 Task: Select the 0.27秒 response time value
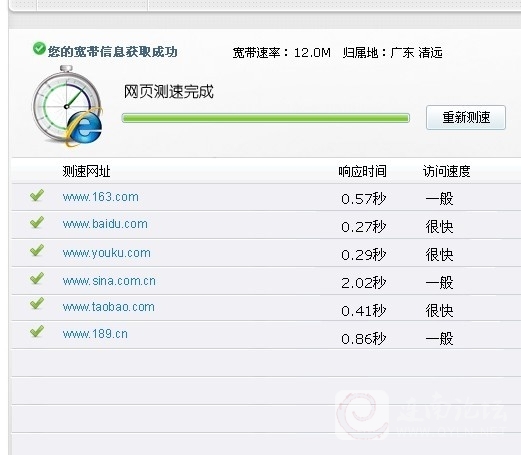(x=364, y=227)
